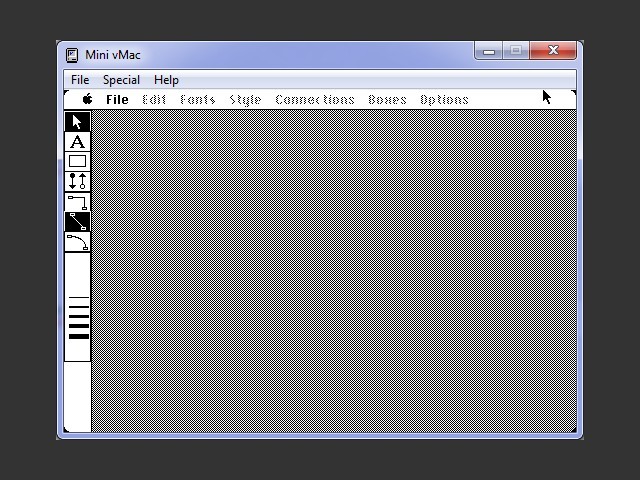The image size is (640, 480).
Task: Choose the middle line thickness
Action: 79,316
